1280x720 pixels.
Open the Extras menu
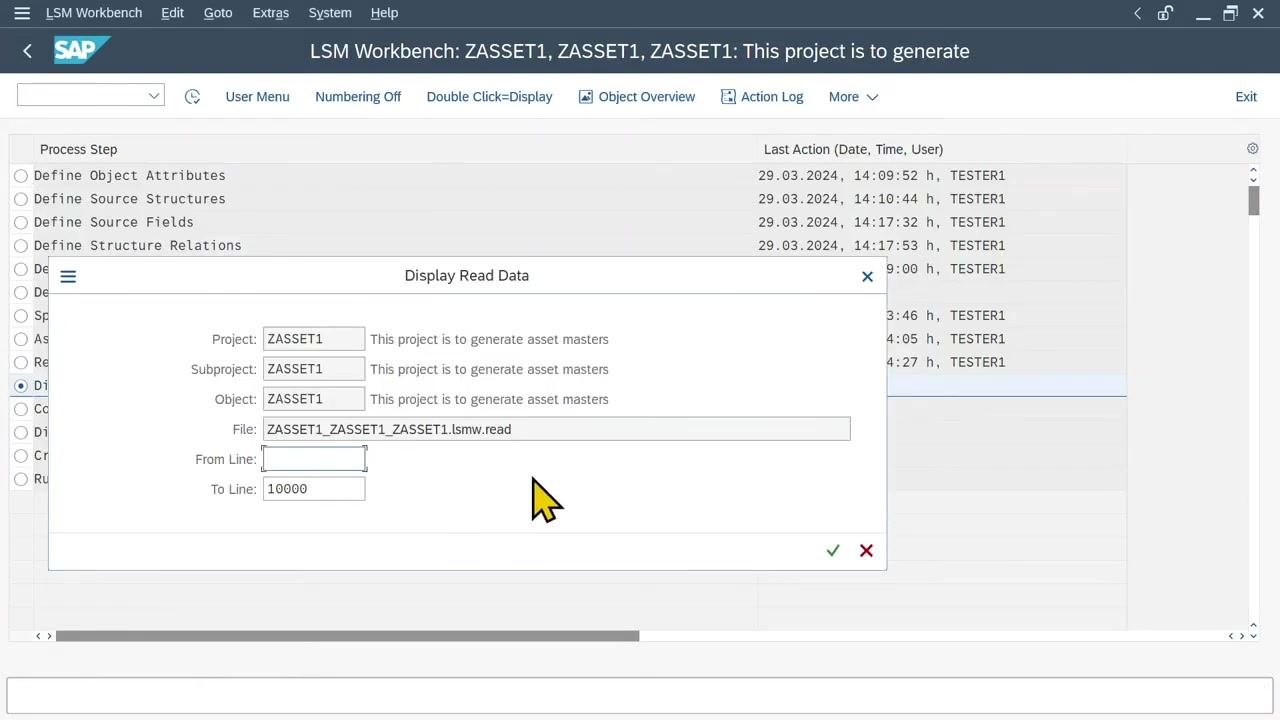pos(271,13)
